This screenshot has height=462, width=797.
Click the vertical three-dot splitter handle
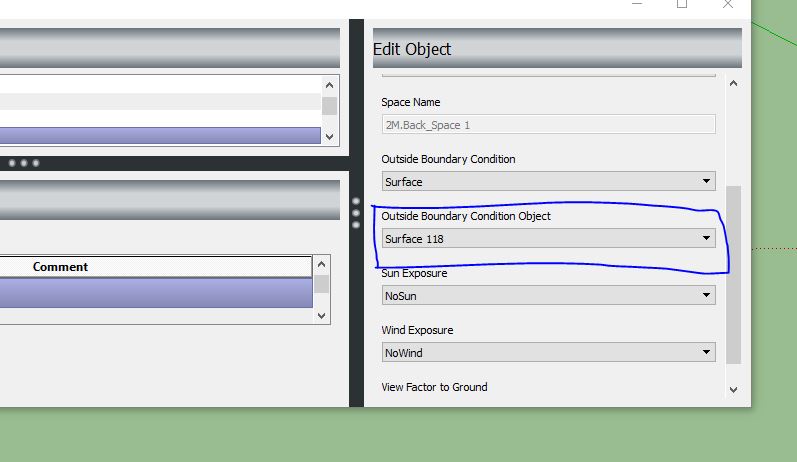(356, 213)
